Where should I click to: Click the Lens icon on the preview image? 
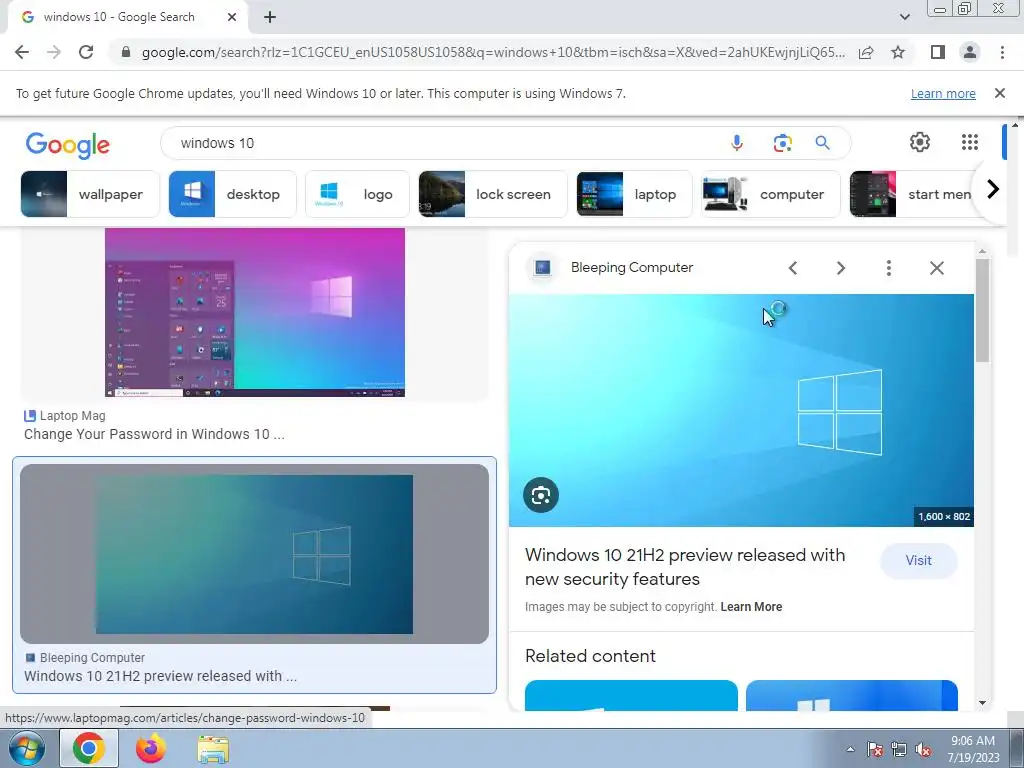[541, 495]
